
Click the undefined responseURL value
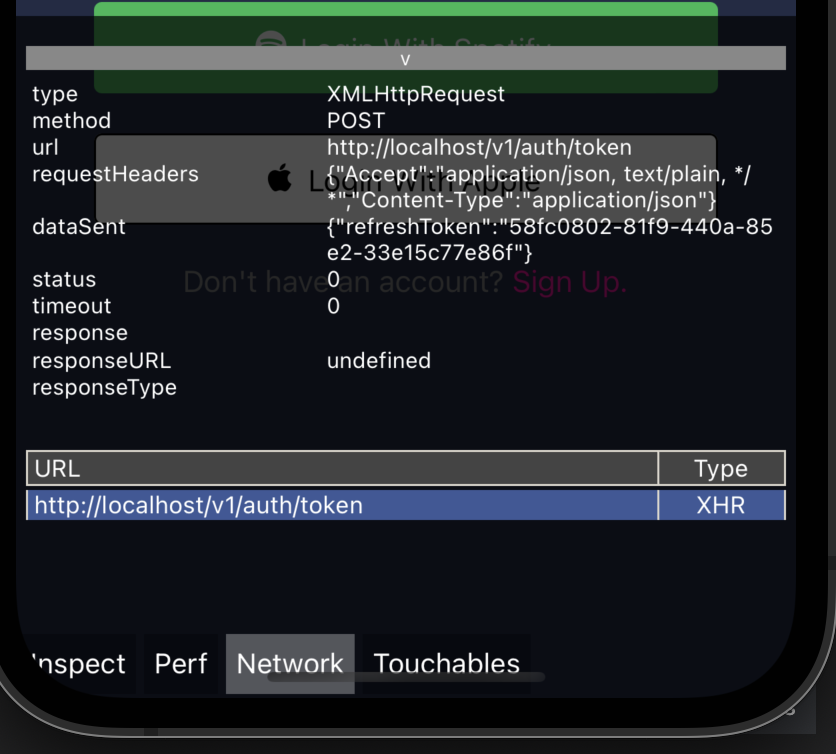click(x=378, y=360)
